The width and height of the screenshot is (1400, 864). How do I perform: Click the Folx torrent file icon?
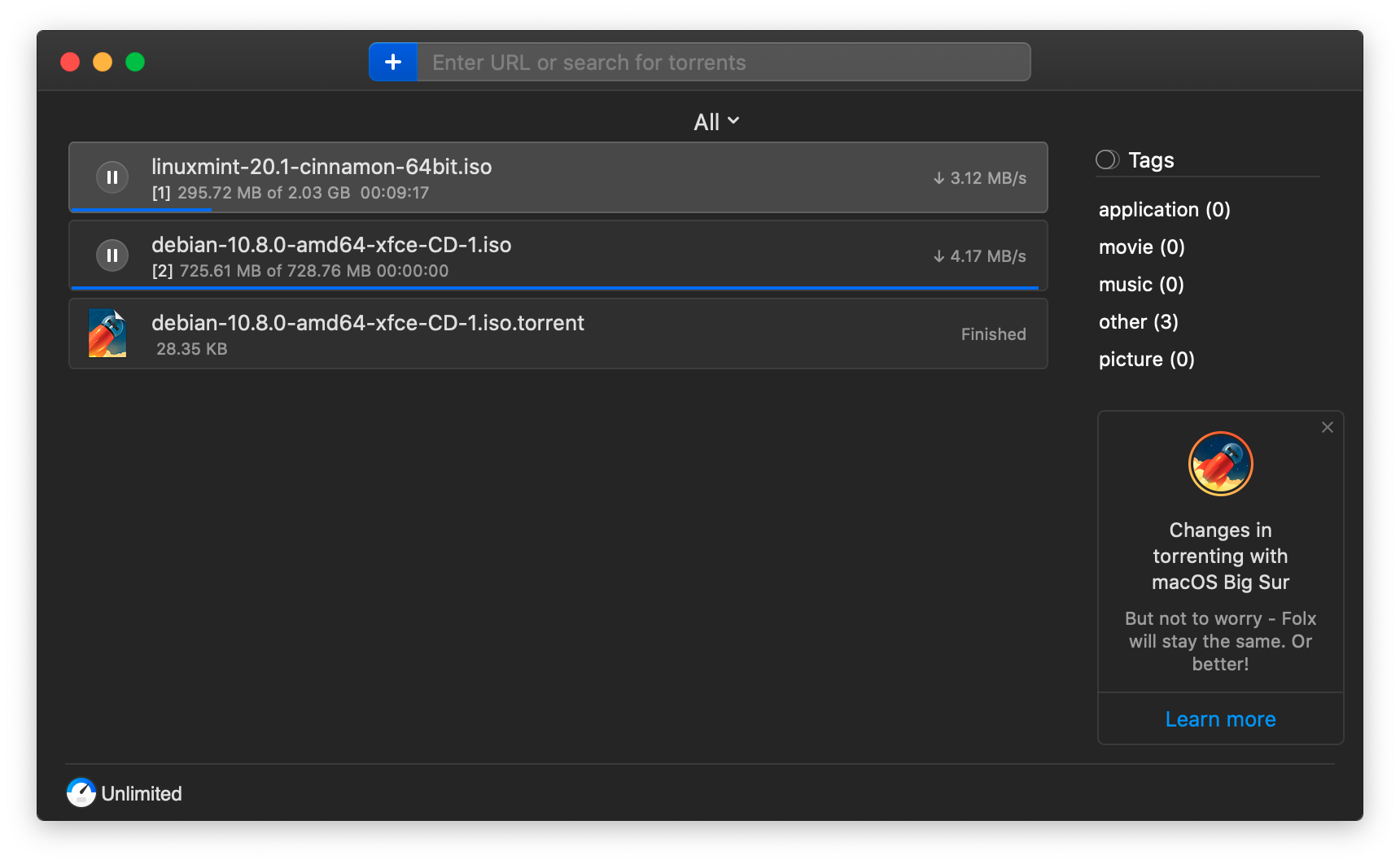[107, 334]
